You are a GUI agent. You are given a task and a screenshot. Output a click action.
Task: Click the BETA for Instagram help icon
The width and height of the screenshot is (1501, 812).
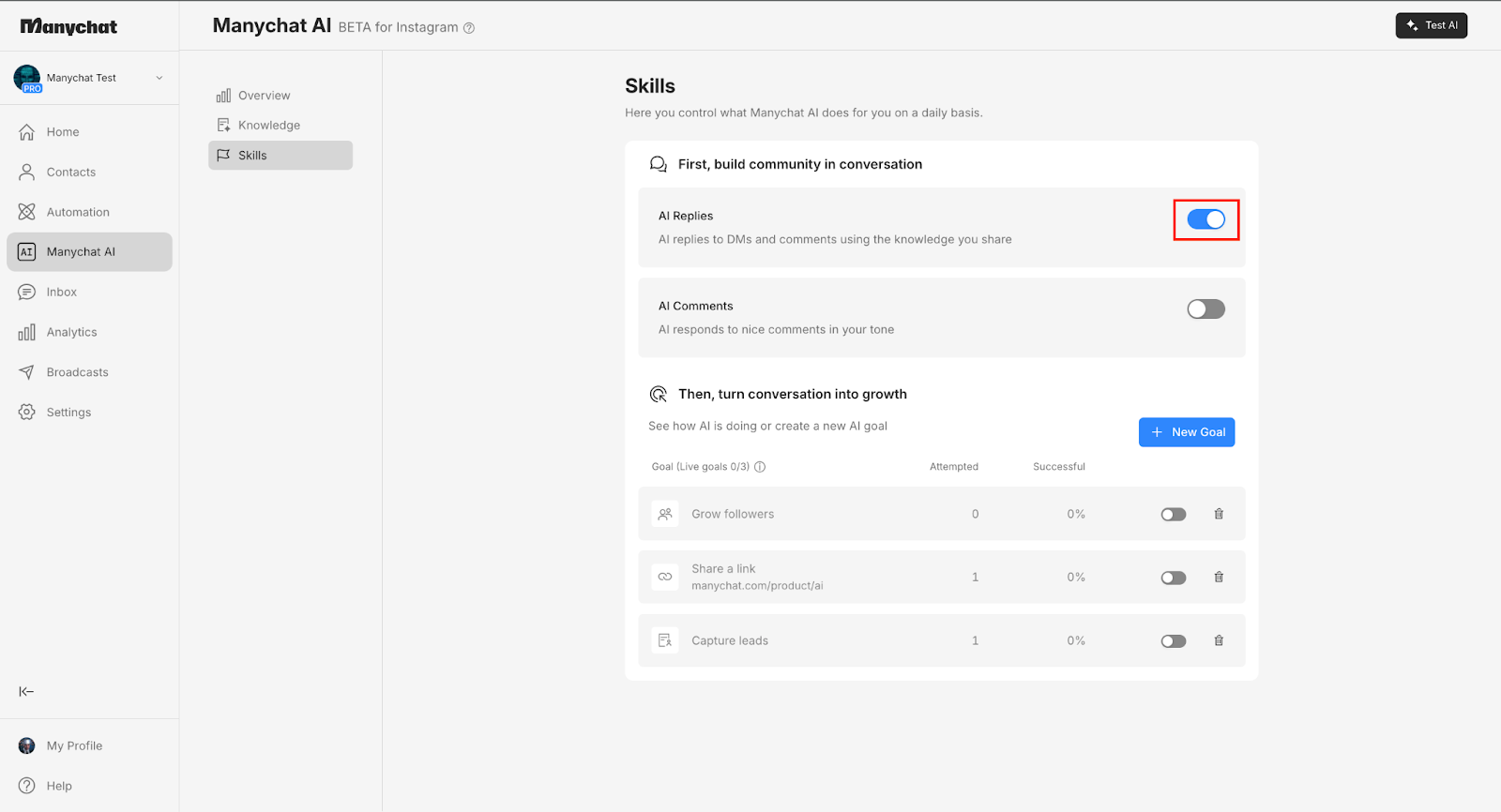click(x=469, y=28)
